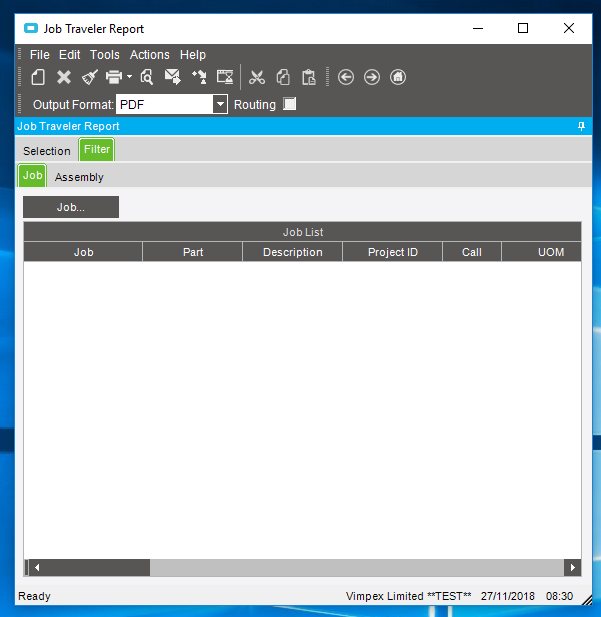This screenshot has width=601, height=617.
Task: Click the Forward arrow icon
Action: pos(372,77)
